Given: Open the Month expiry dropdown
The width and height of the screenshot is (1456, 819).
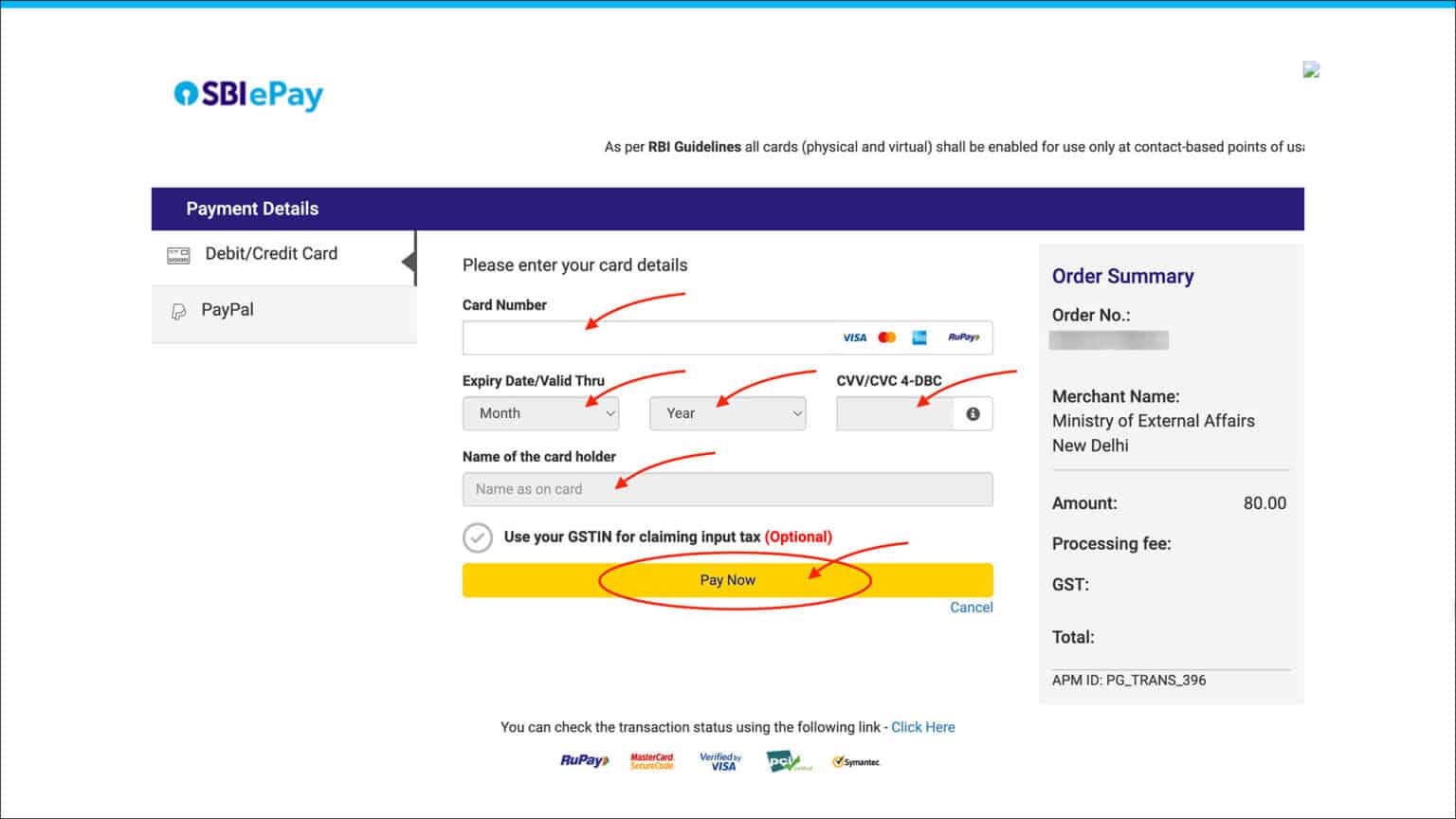Looking at the screenshot, I should pos(539,413).
